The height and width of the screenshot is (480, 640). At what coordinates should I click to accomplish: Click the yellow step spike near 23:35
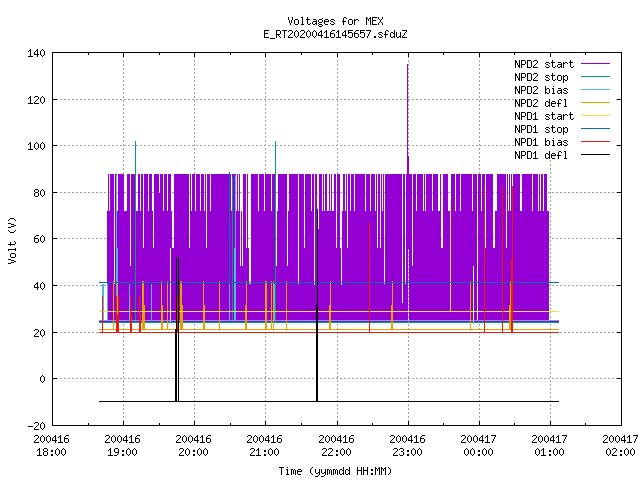click(x=450, y=257)
